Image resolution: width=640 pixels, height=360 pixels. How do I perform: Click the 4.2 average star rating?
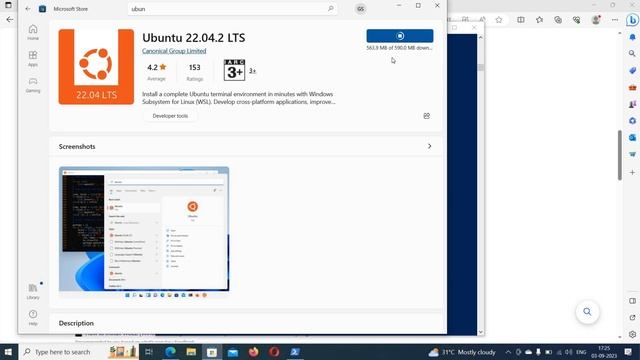(157, 67)
